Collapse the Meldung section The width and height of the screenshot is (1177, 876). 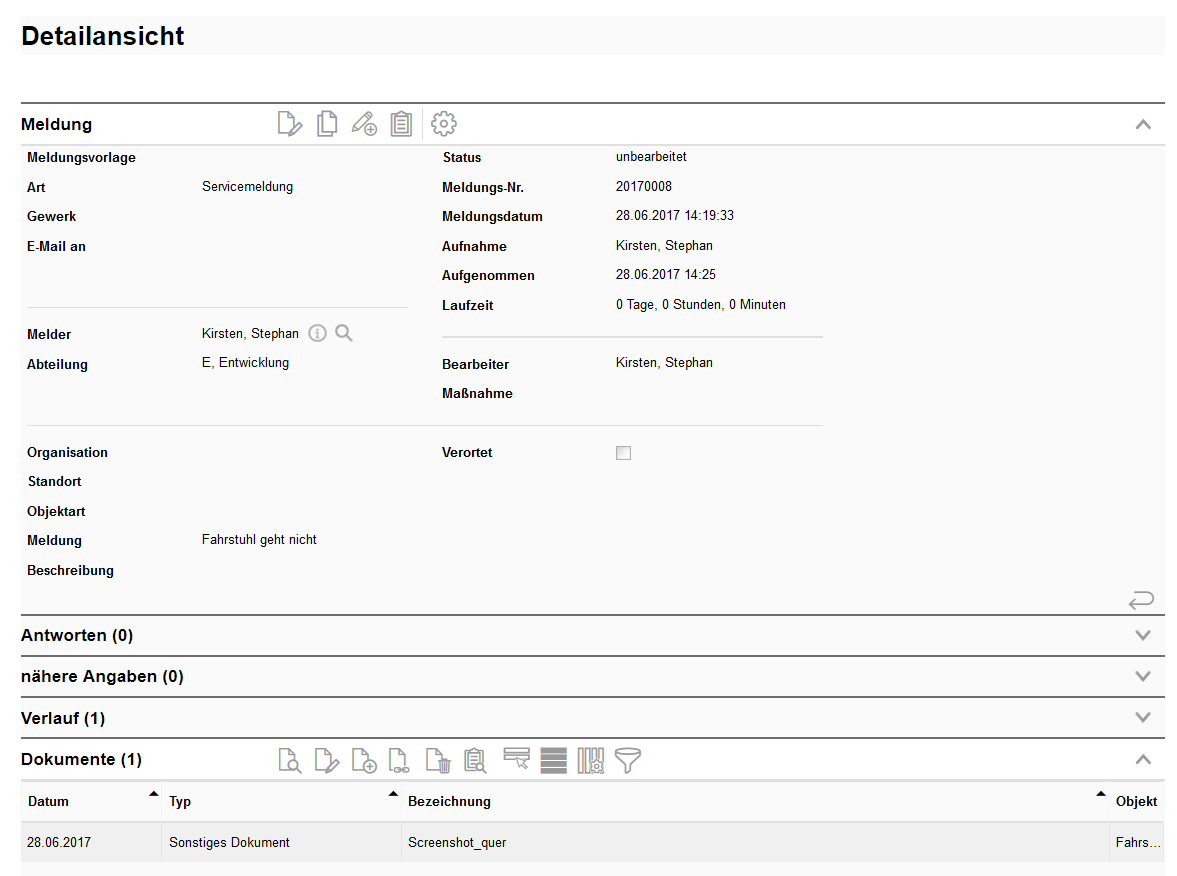[1143, 125]
